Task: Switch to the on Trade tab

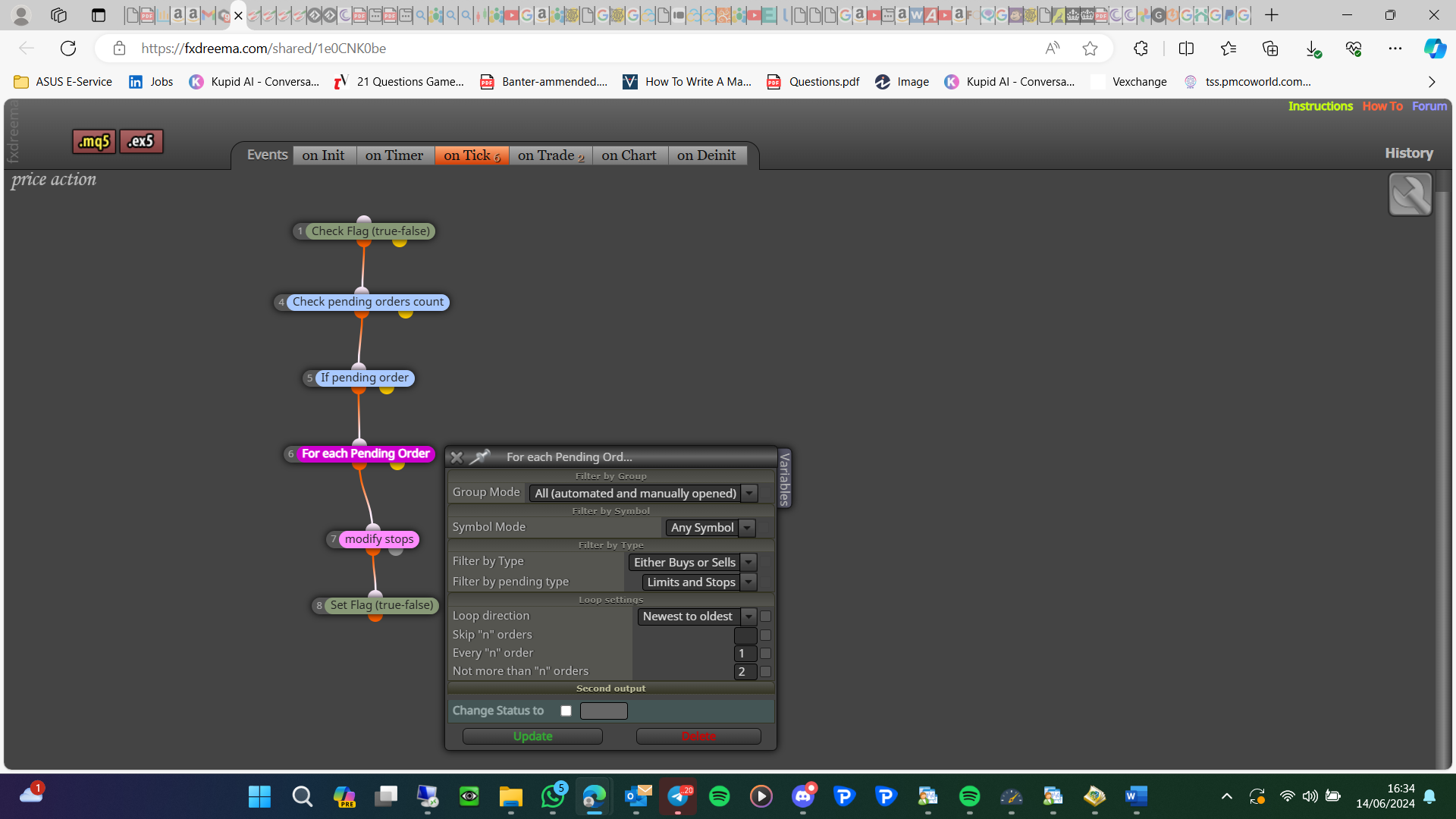Action: (x=551, y=155)
